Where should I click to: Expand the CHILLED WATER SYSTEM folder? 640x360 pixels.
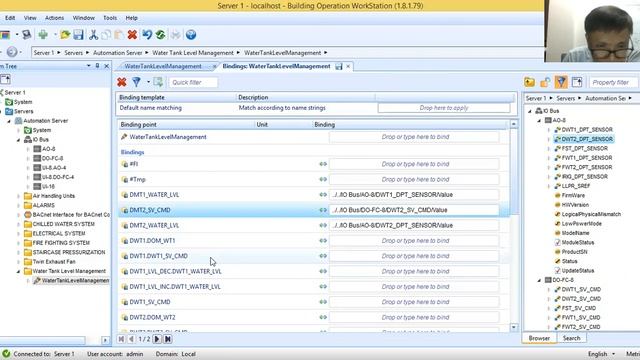18,224
